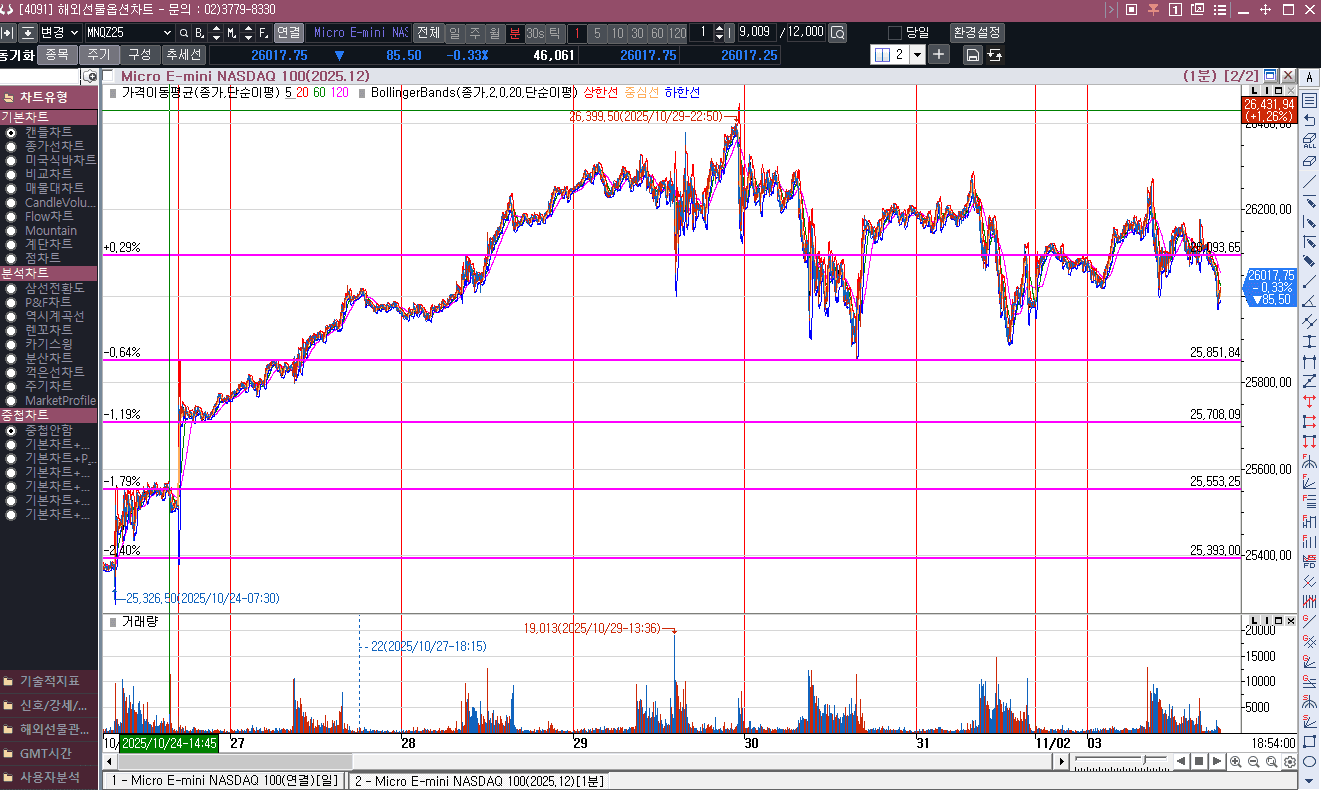Screen dimensions: 1321x790
Task: Select the 추세선 tab
Action: click(183, 55)
